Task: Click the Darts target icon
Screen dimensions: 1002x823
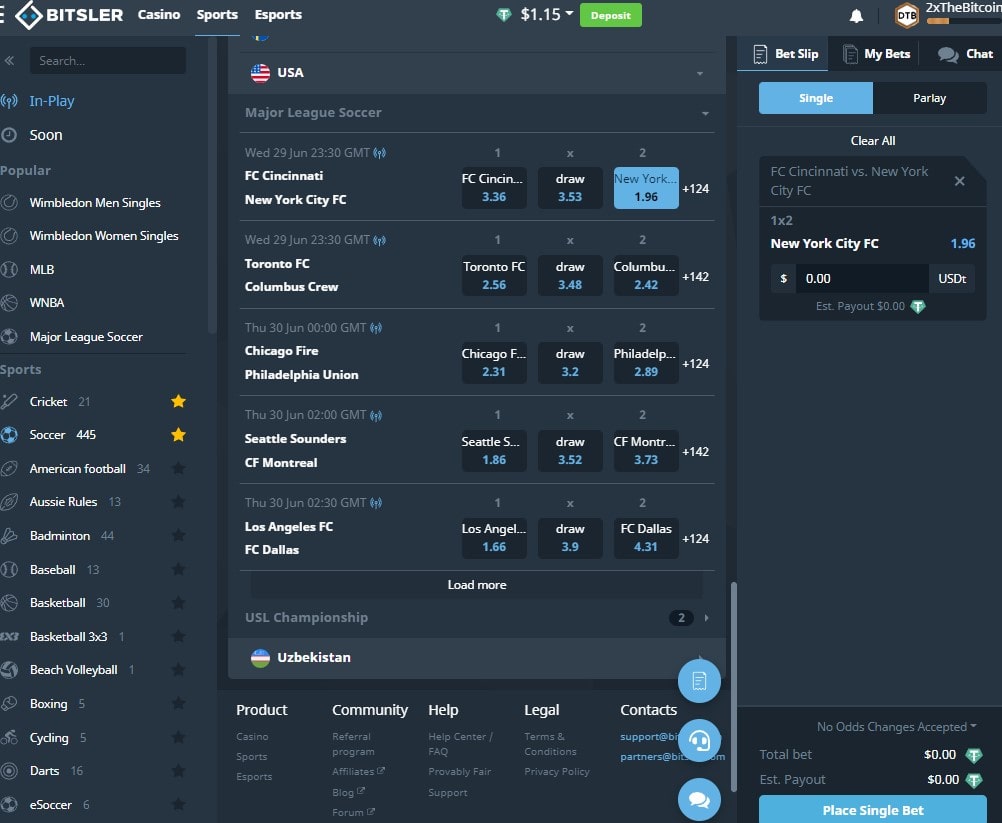Action: 9,771
